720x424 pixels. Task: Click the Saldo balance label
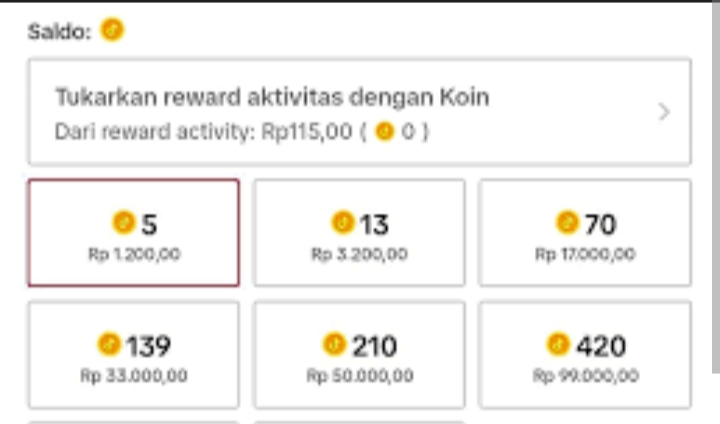pyautogui.click(x=60, y=32)
